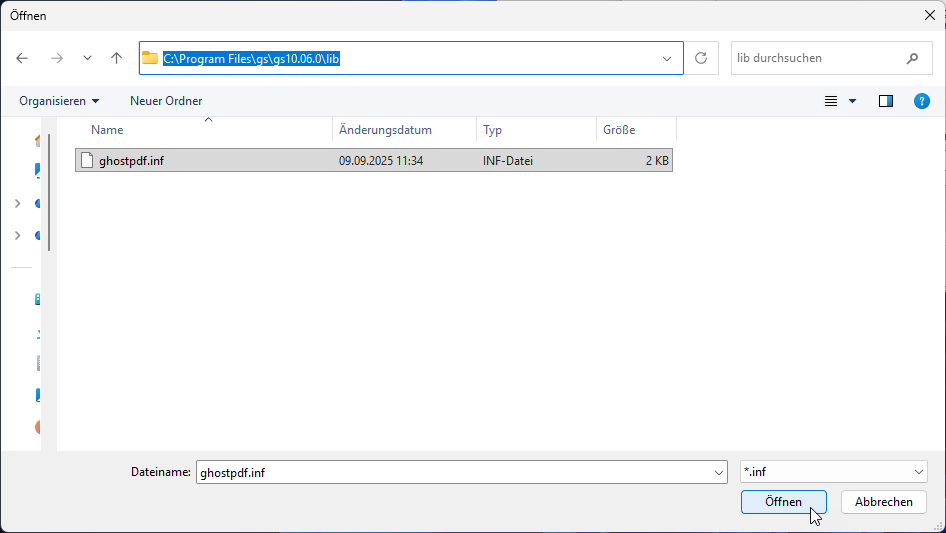Sort by Typ column header

point(536,130)
